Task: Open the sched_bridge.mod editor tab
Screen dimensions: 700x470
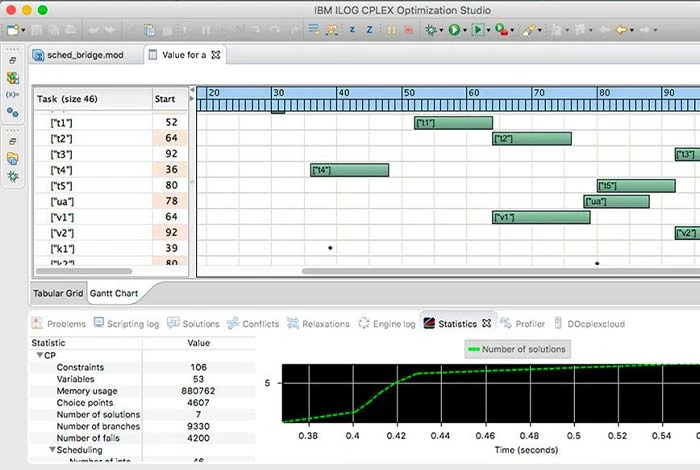Action: point(85,54)
